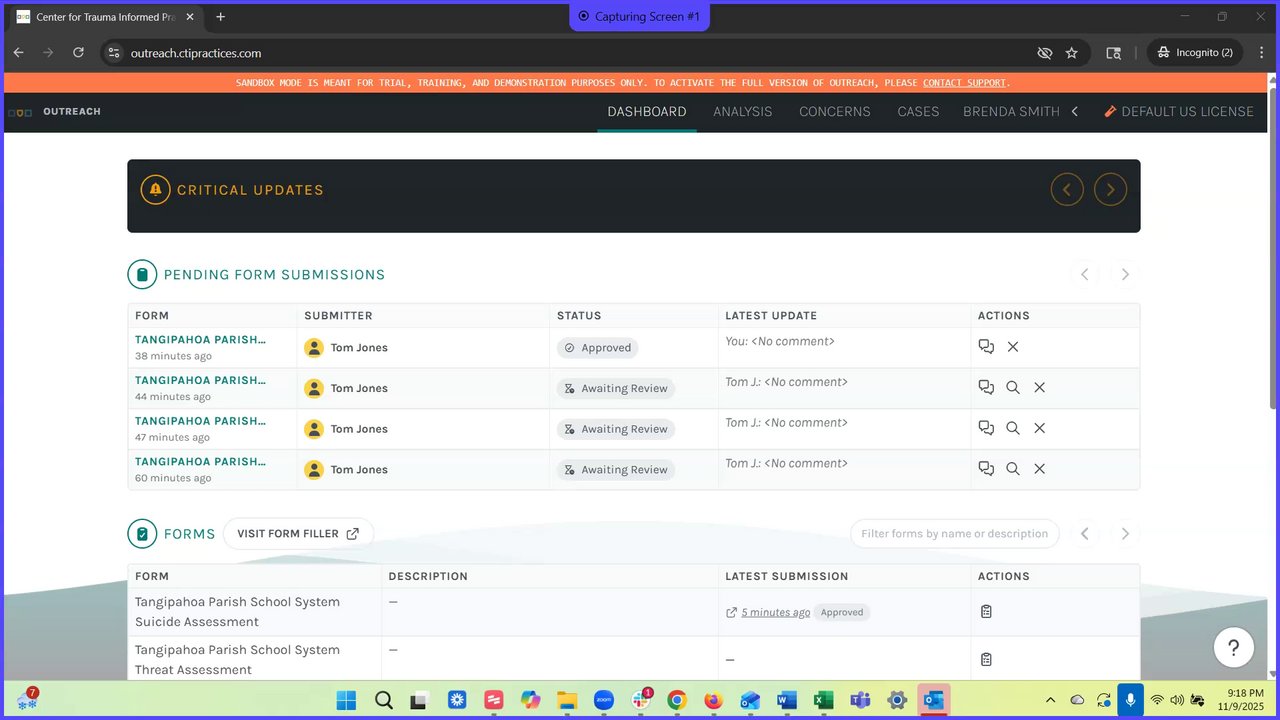Click the Filter forms by name input
Image resolution: width=1280 pixels, height=720 pixels.
pos(955,534)
